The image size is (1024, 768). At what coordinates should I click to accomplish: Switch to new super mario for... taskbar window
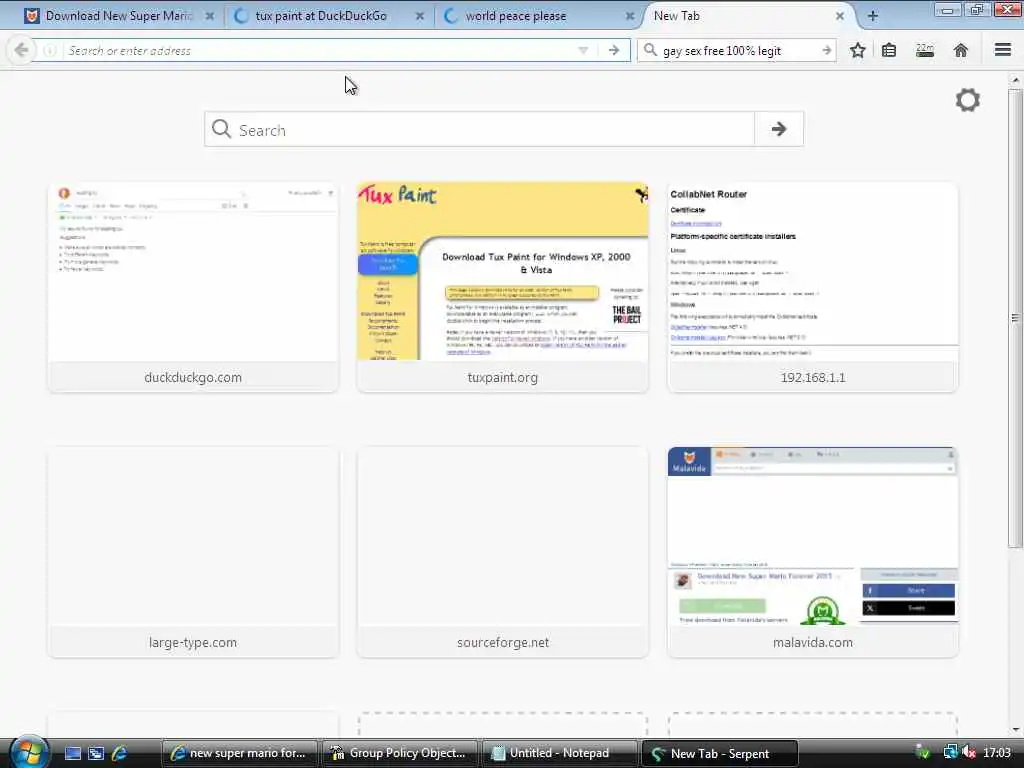[239, 753]
